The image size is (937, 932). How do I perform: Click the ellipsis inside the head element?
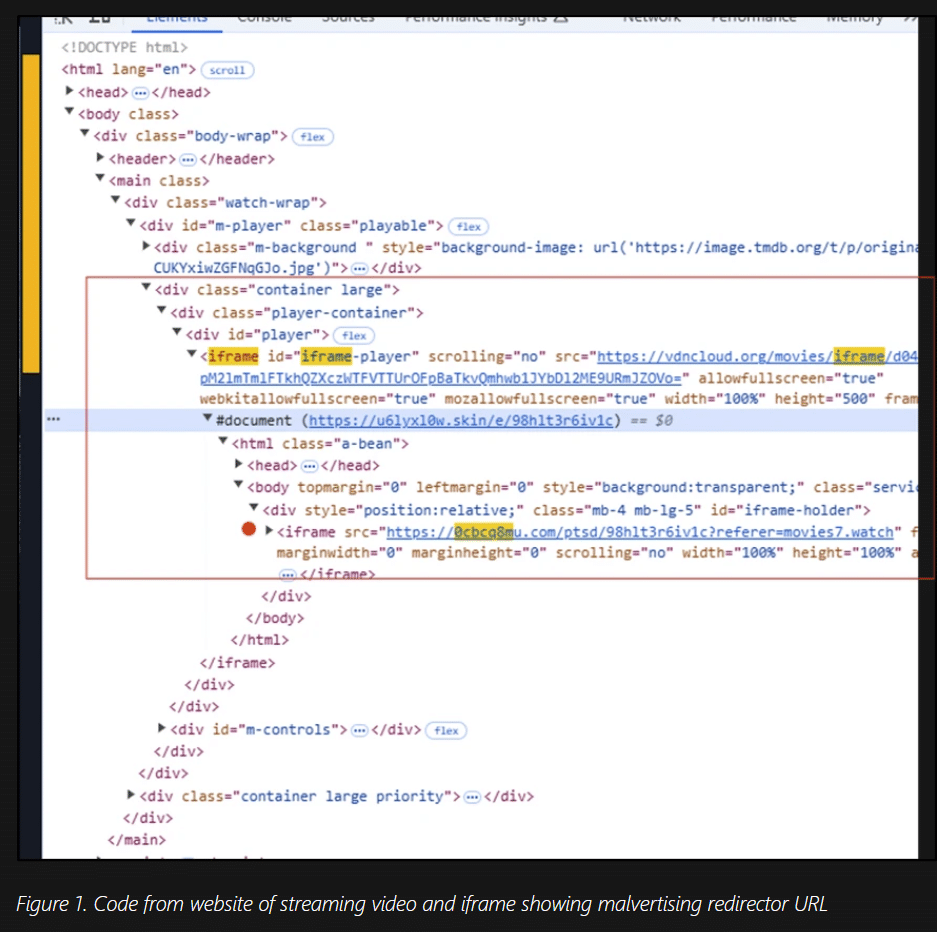click(x=140, y=93)
